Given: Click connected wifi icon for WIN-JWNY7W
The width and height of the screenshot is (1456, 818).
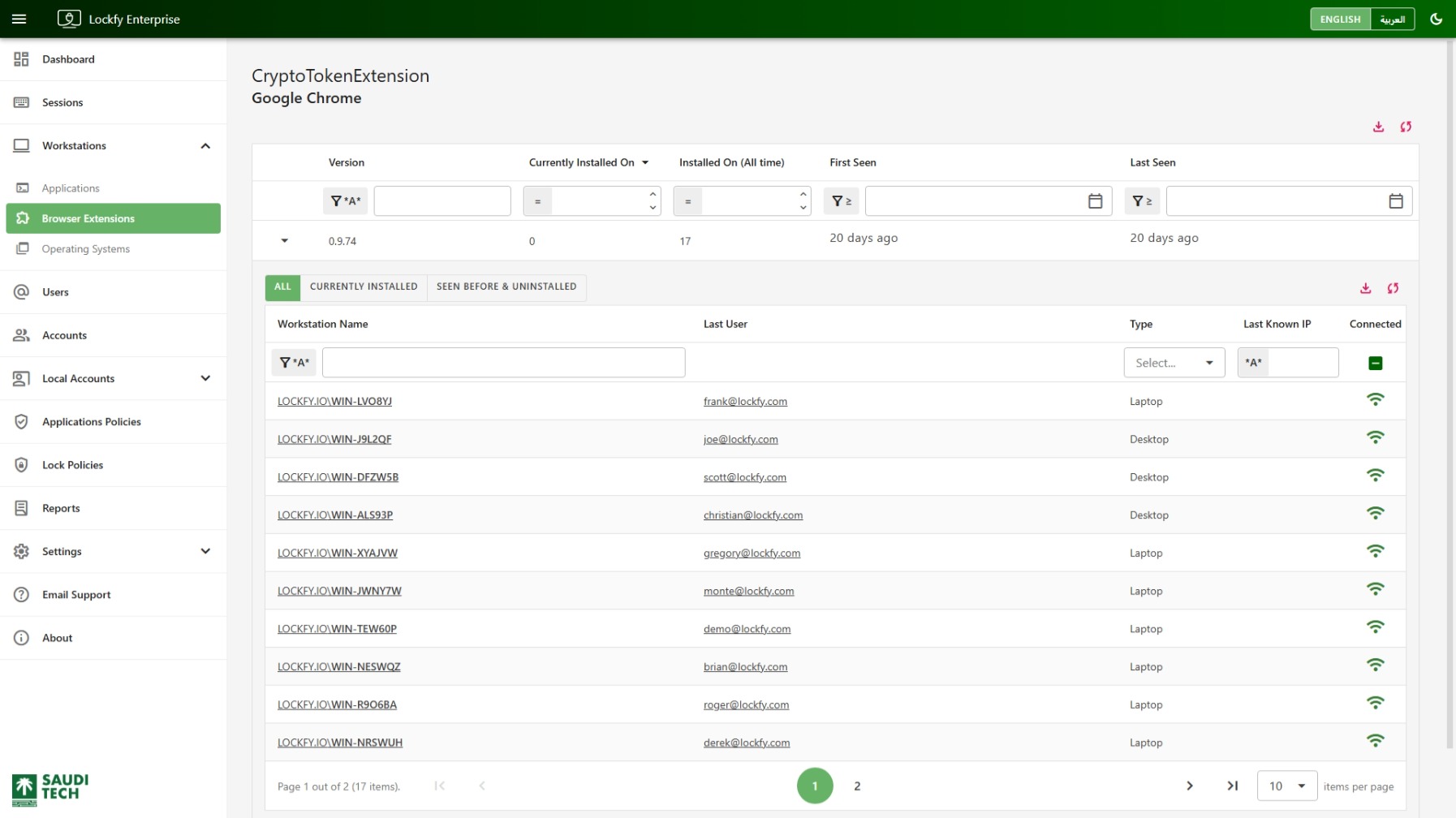Looking at the screenshot, I should [x=1375, y=589].
